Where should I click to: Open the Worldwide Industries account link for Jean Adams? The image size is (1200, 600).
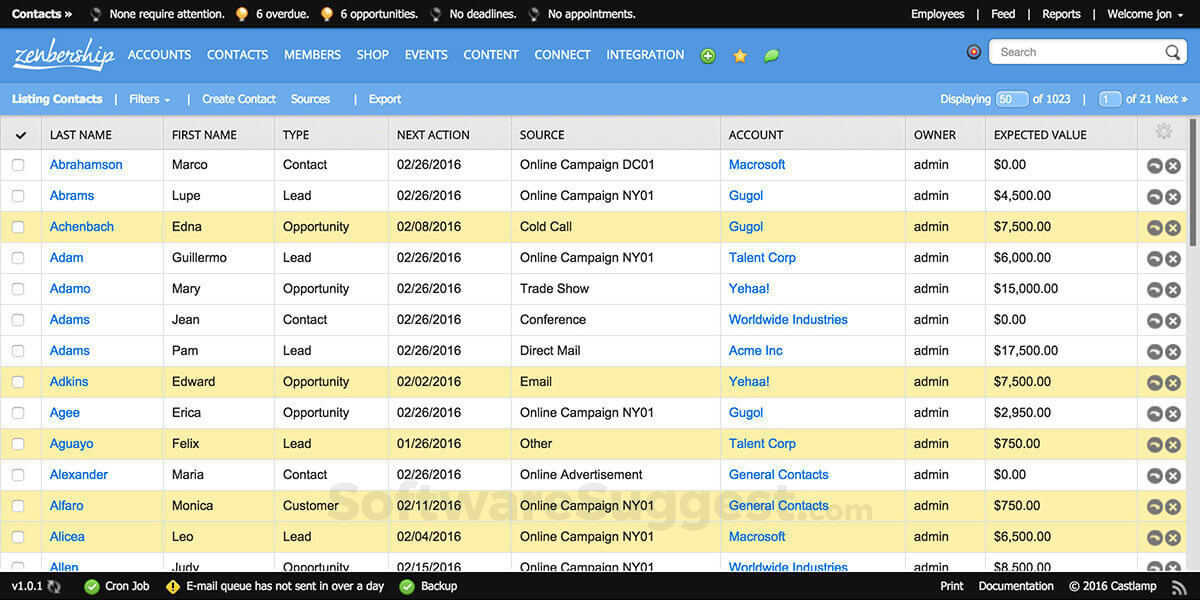click(788, 320)
